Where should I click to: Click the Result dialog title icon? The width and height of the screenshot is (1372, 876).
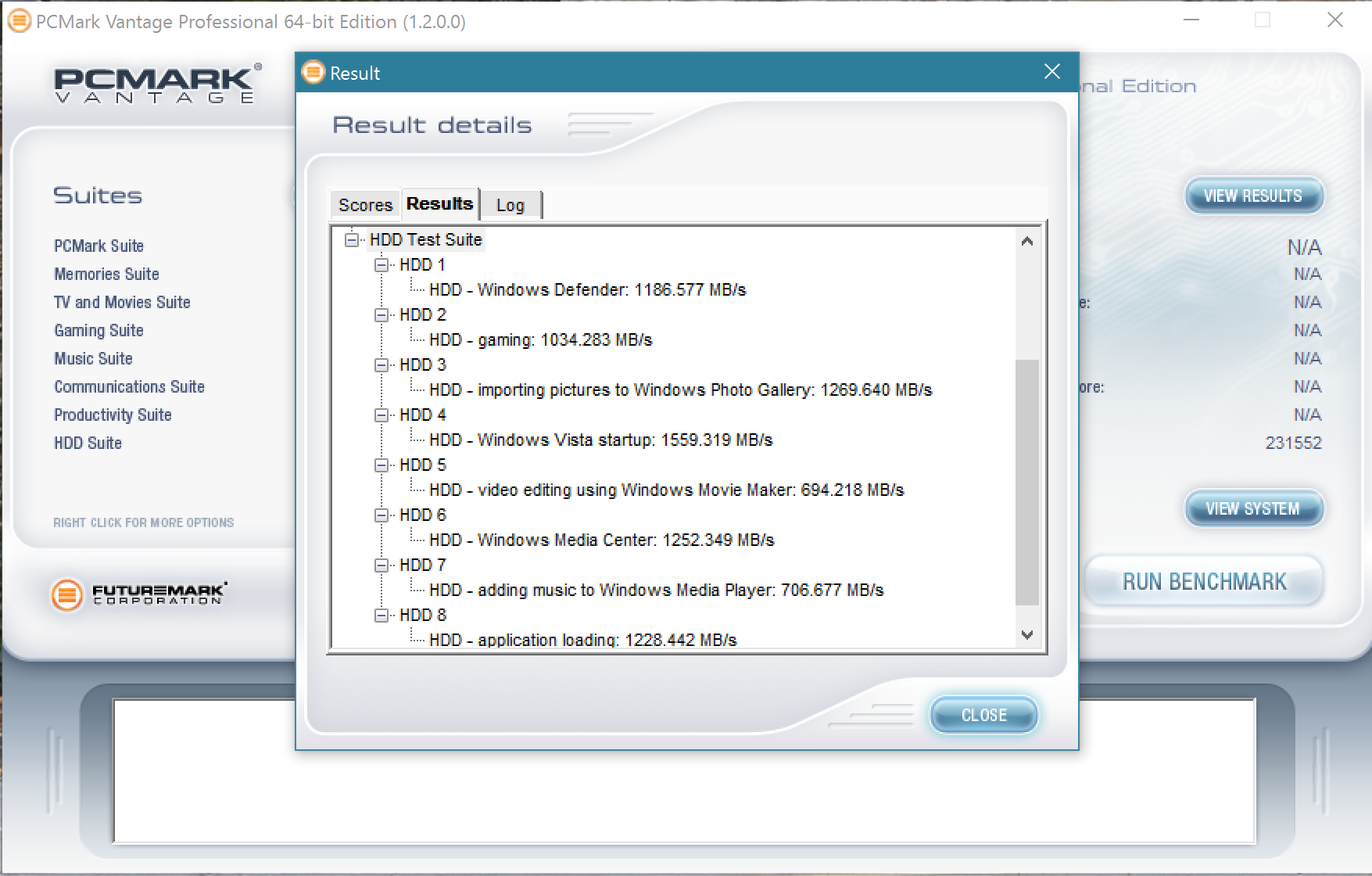coord(313,73)
